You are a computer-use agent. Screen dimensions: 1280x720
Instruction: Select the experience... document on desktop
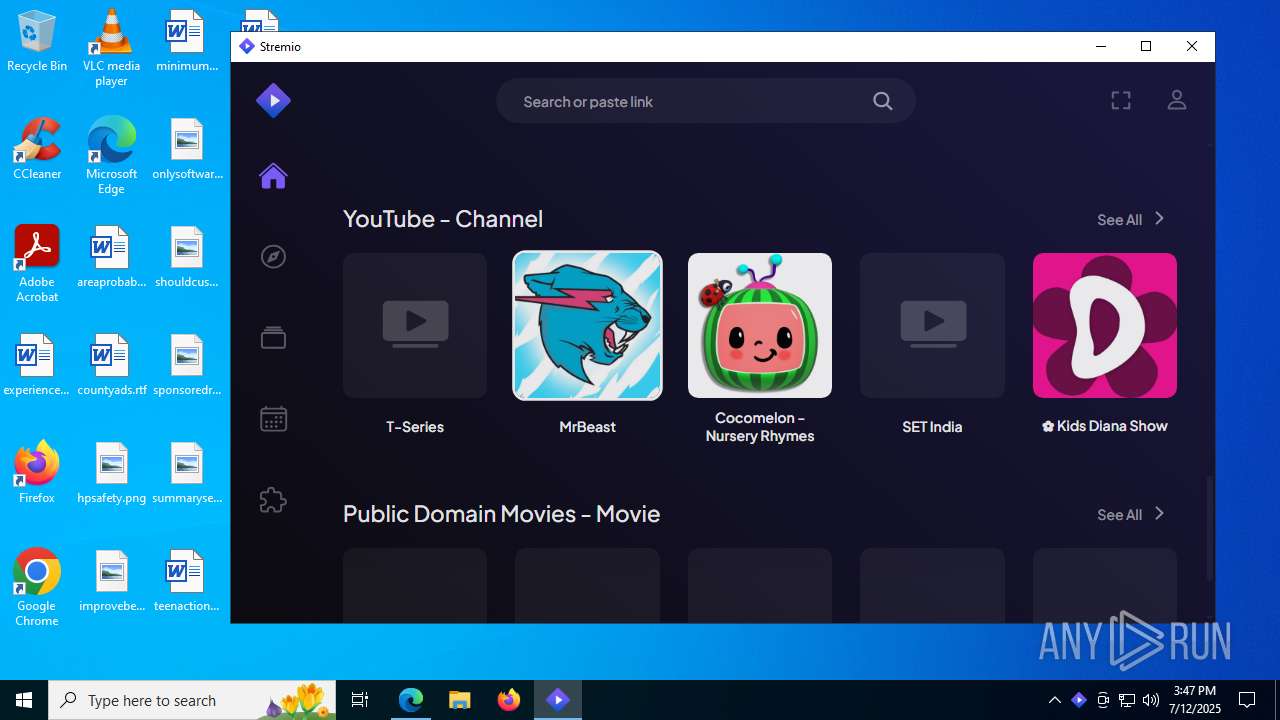coord(37,365)
